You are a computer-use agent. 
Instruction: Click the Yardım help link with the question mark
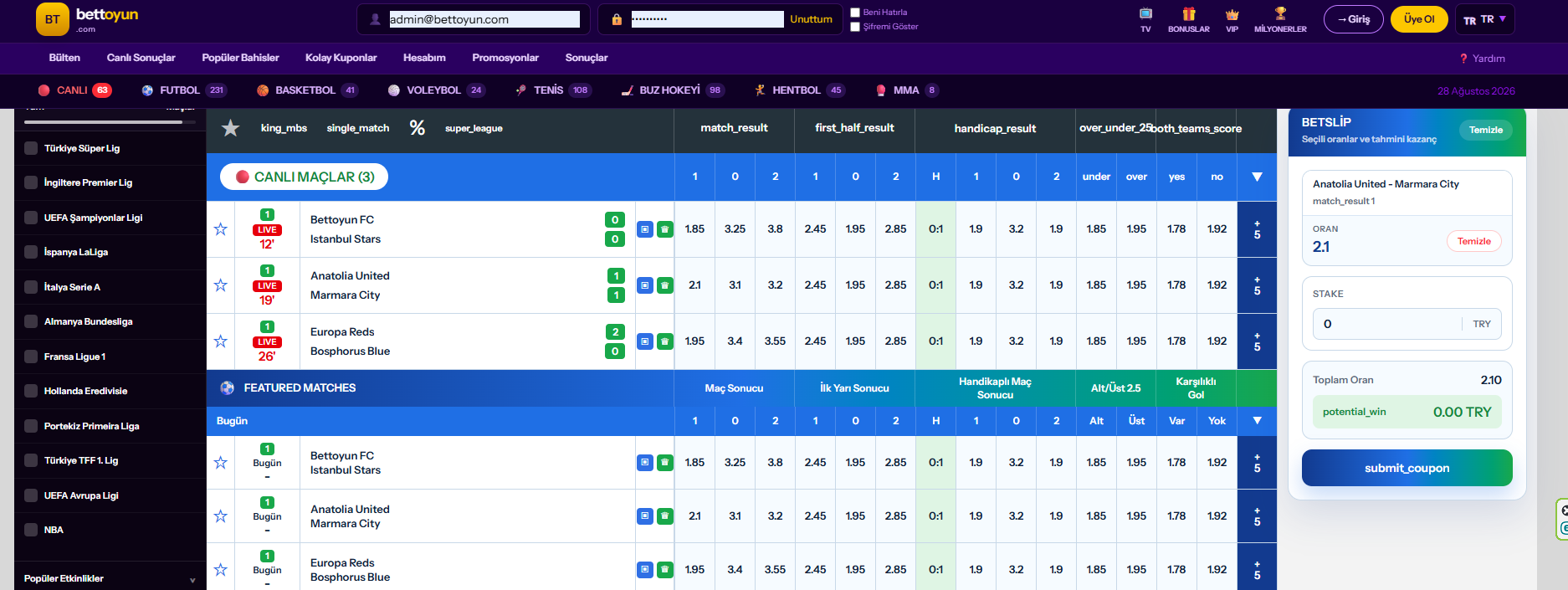point(1482,59)
